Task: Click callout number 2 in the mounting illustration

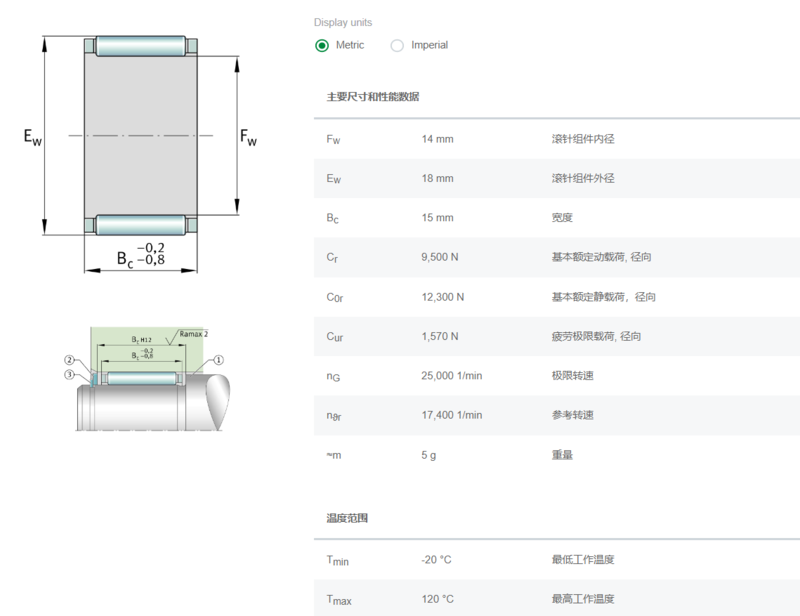Action: pos(69,360)
